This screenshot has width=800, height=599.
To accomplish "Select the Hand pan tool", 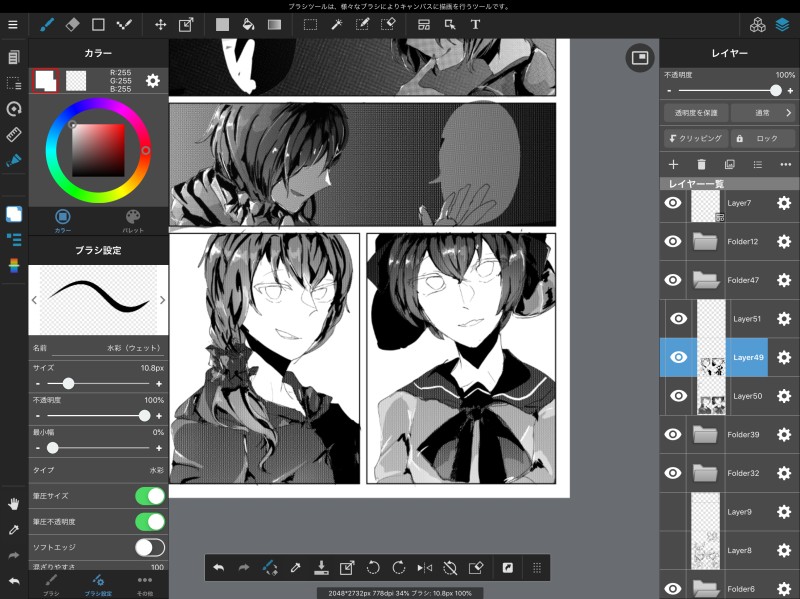I will tap(14, 504).
